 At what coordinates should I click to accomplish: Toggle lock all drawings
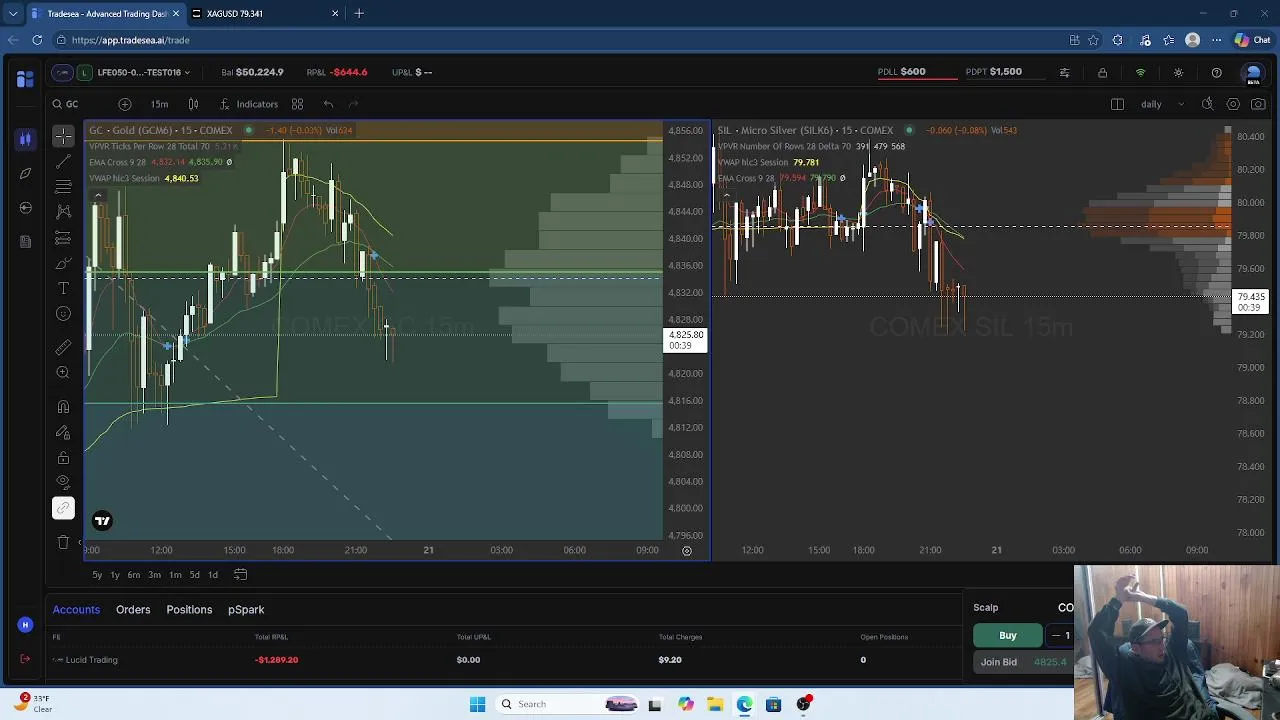(x=63, y=458)
